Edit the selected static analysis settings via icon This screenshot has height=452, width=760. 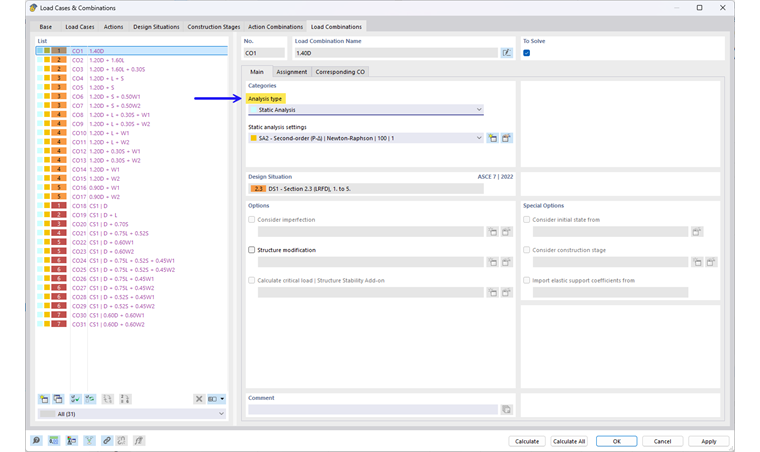point(507,138)
